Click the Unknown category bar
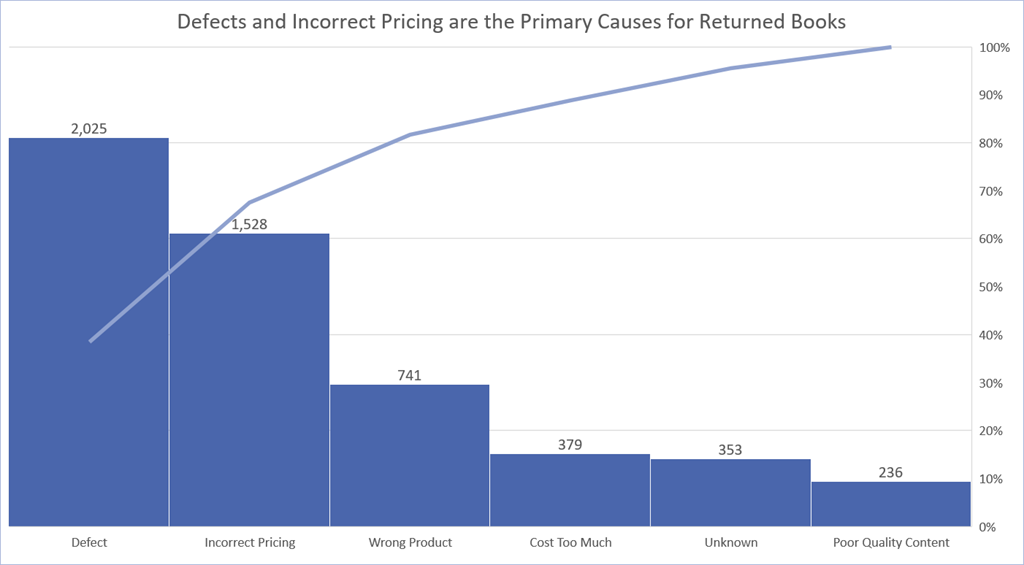 coord(730,493)
